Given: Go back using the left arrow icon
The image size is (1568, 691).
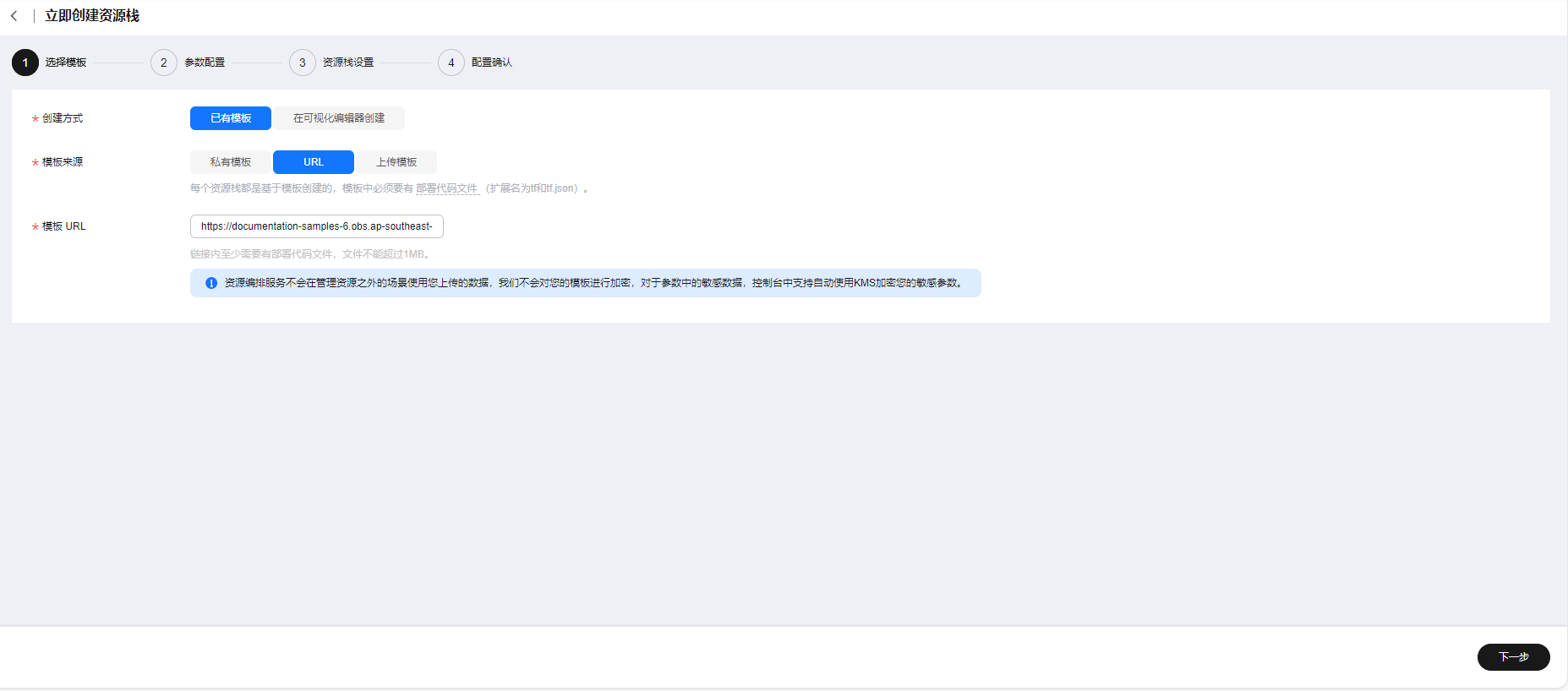Looking at the screenshot, I should pos(14,16).
